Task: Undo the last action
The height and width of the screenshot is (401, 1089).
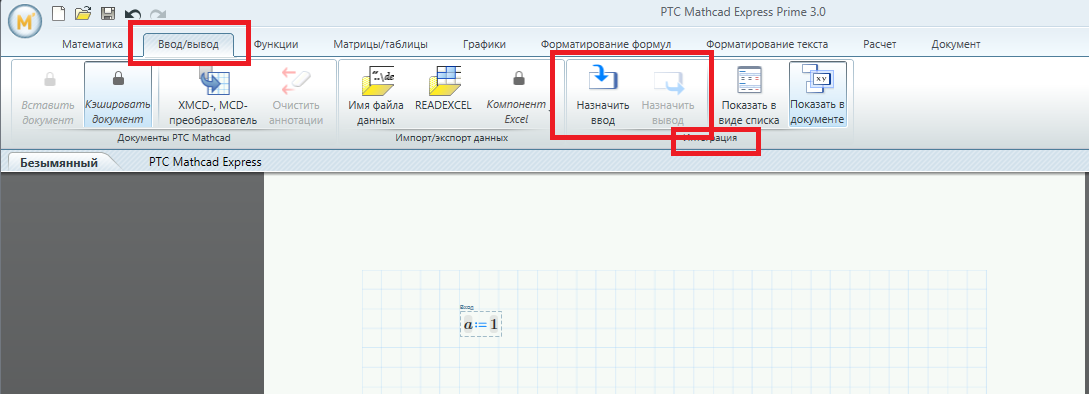Action: 133,13
